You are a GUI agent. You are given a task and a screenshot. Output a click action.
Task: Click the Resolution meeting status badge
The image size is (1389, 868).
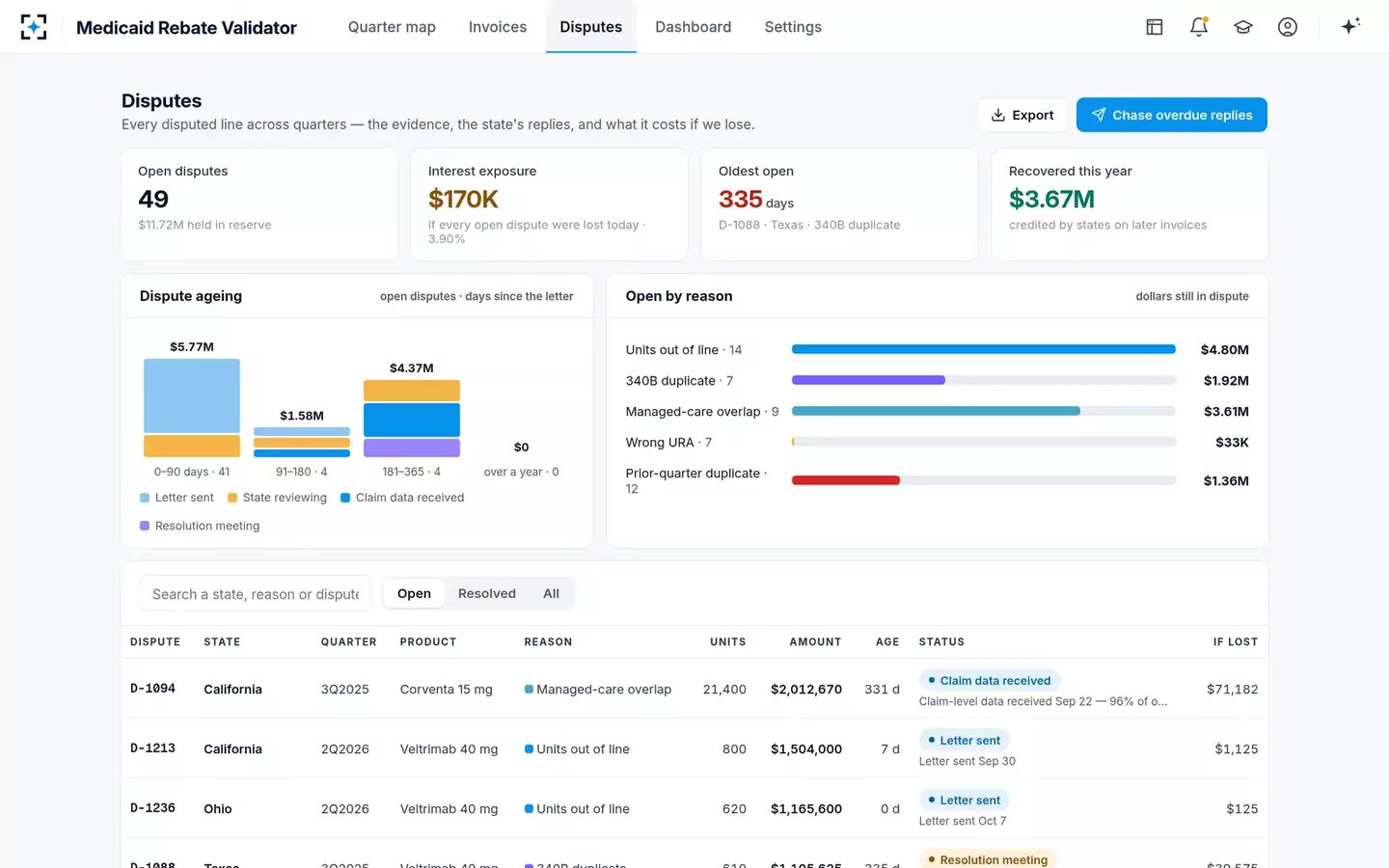[988, 858]
